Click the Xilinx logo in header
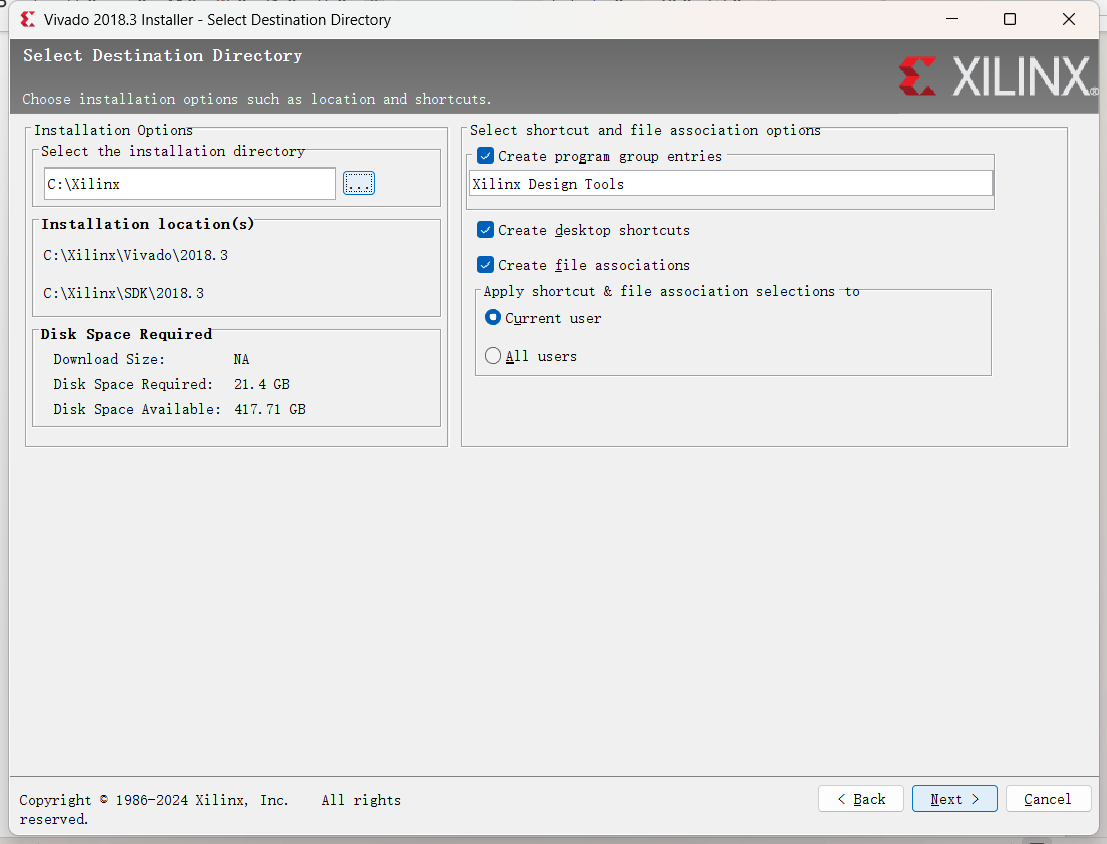 [998, 76]
